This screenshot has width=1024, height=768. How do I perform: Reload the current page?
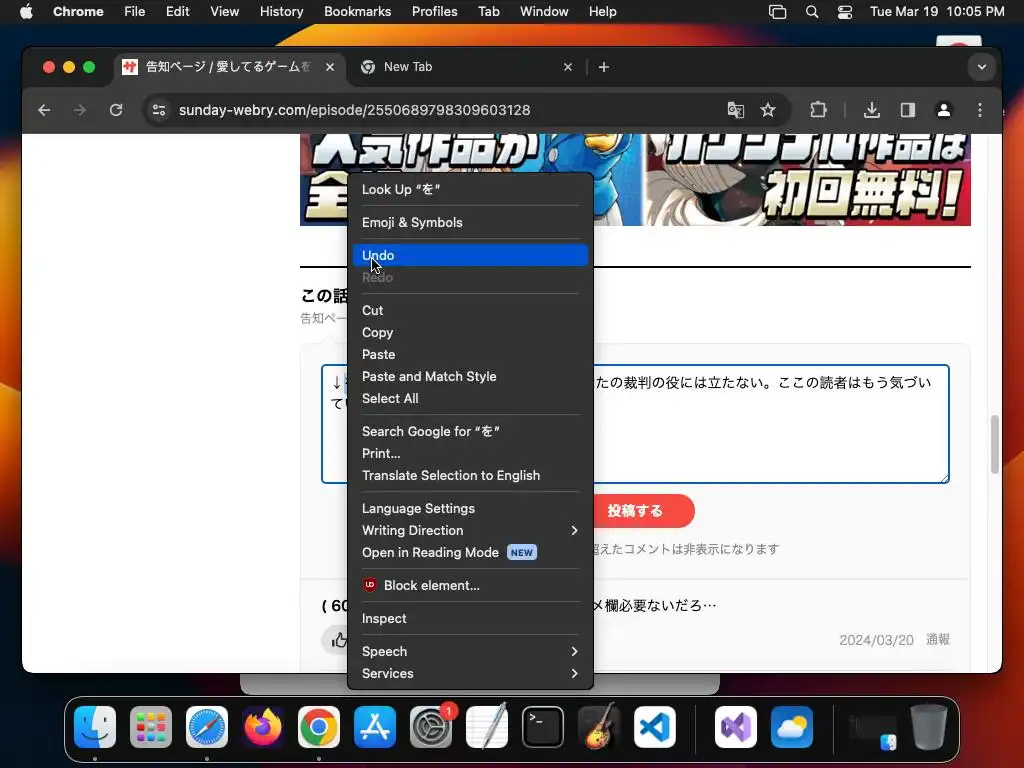tap(116, 110)
